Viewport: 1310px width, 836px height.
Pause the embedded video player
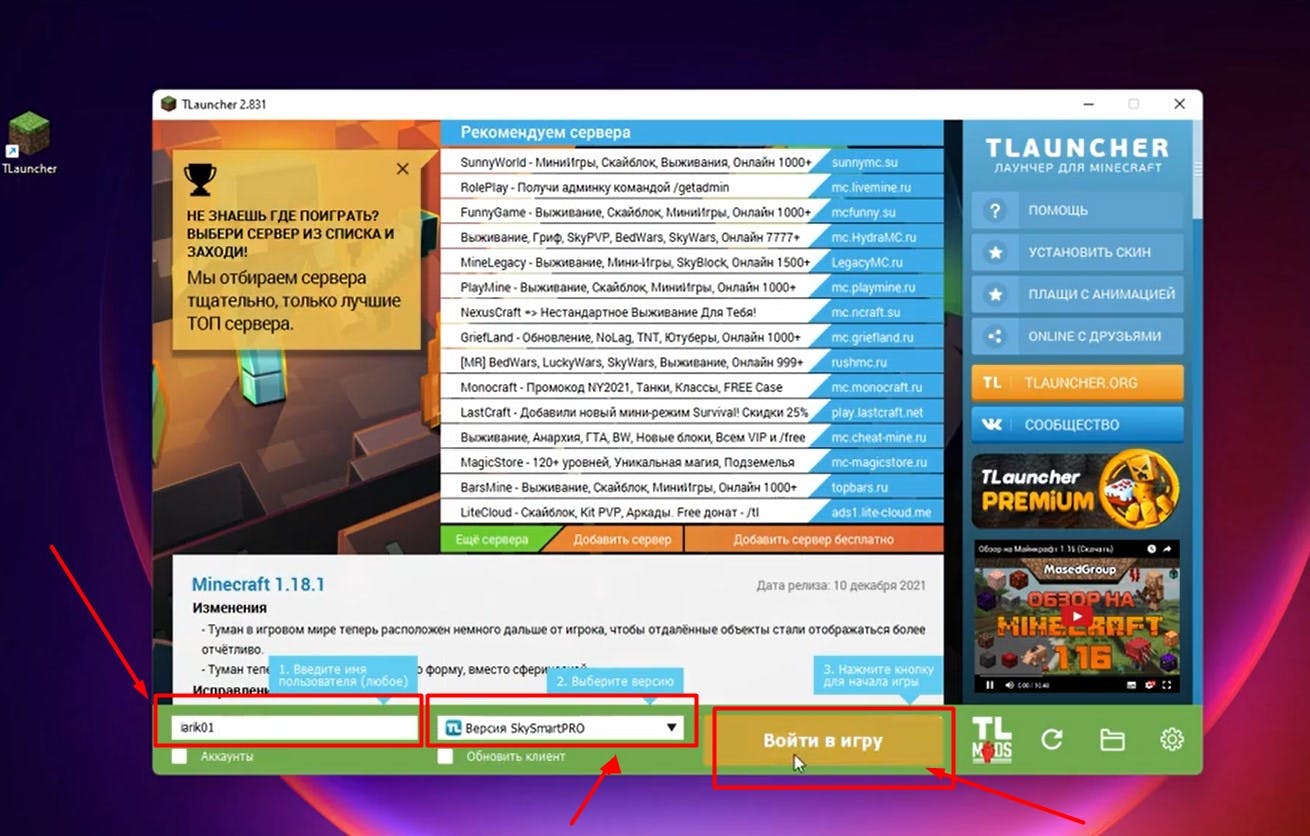[990, 686]
